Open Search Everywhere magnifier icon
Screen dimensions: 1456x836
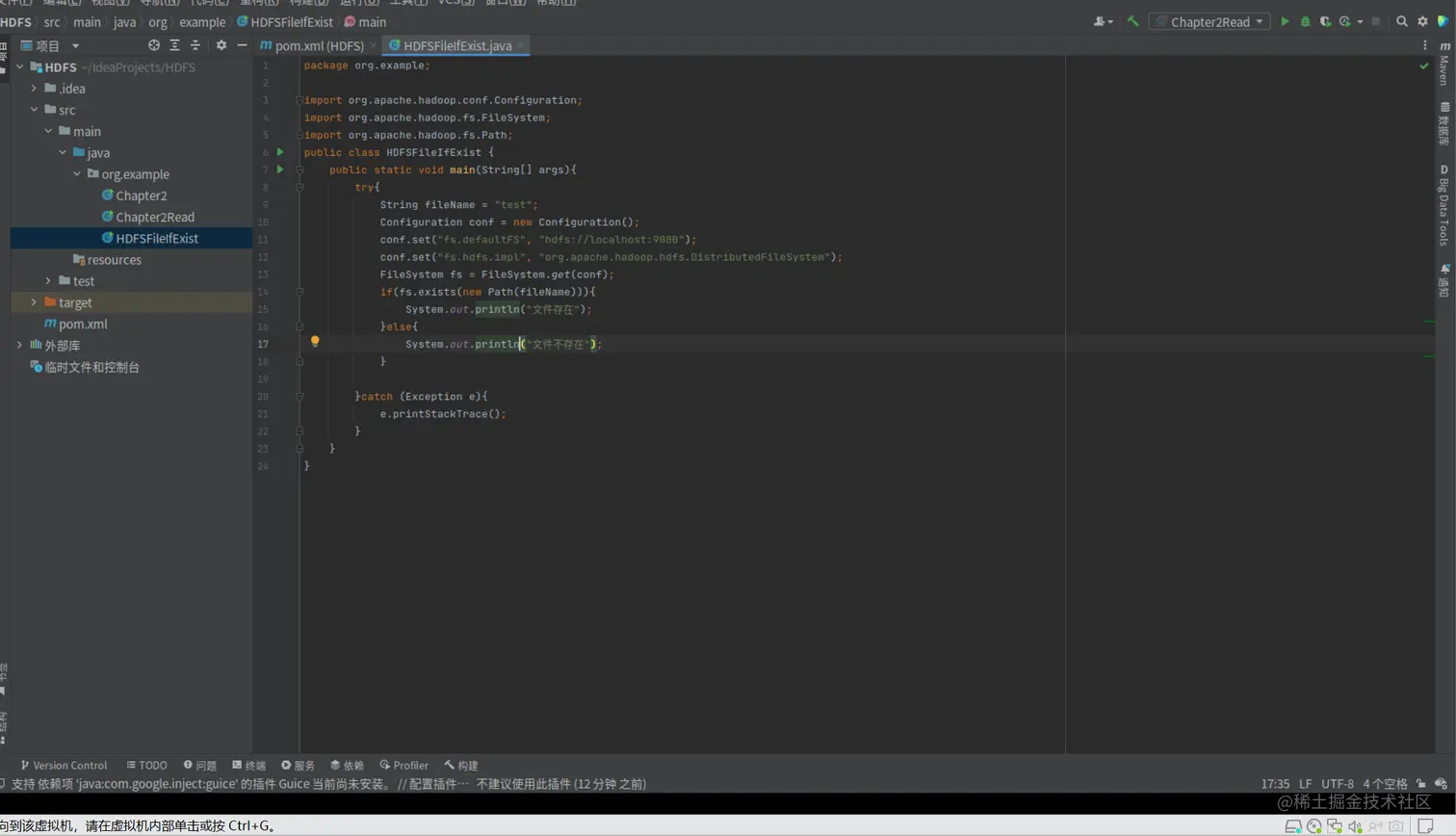[1402, 21]
